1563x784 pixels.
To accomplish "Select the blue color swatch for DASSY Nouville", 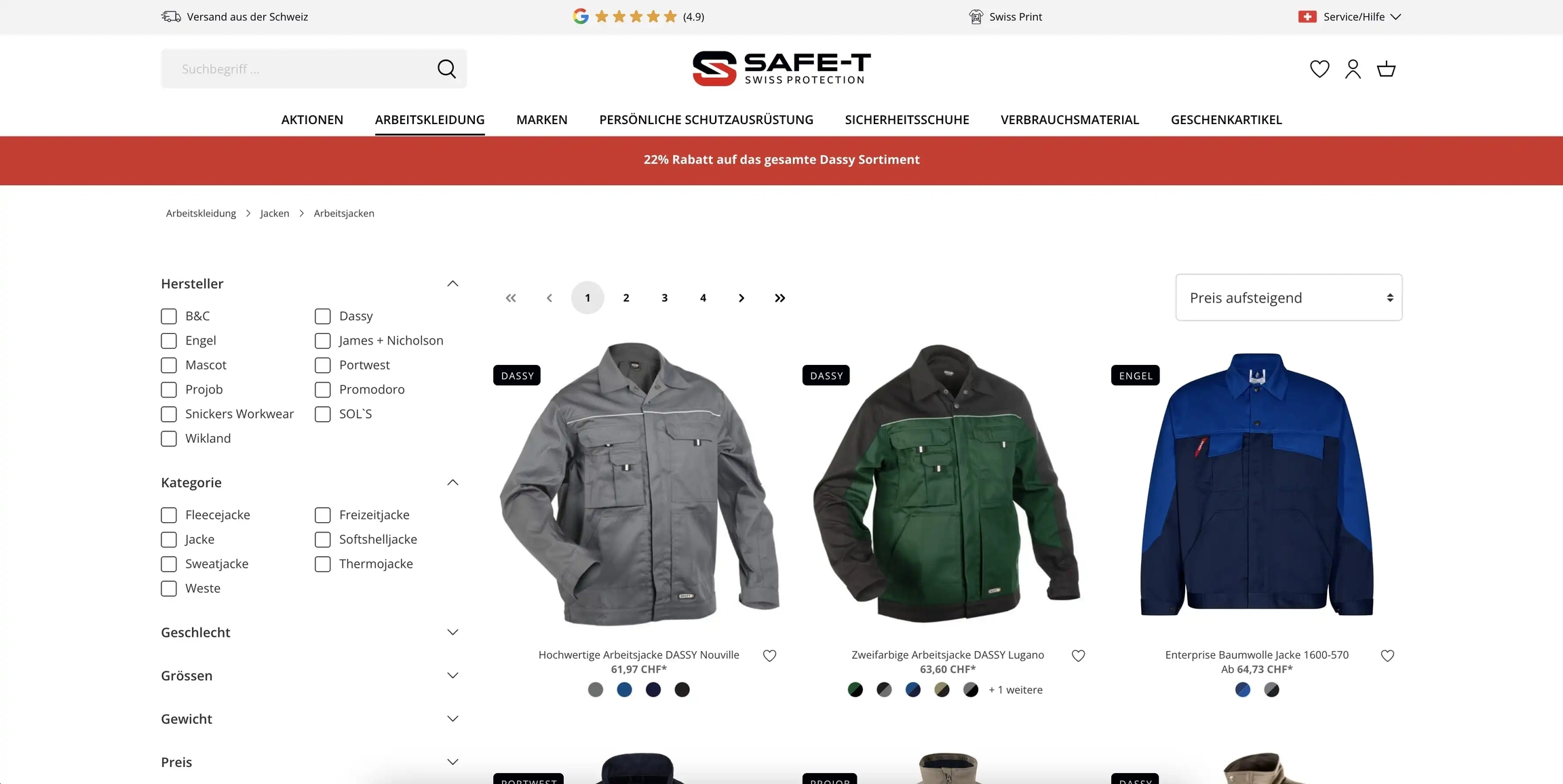I will (624, 690).
